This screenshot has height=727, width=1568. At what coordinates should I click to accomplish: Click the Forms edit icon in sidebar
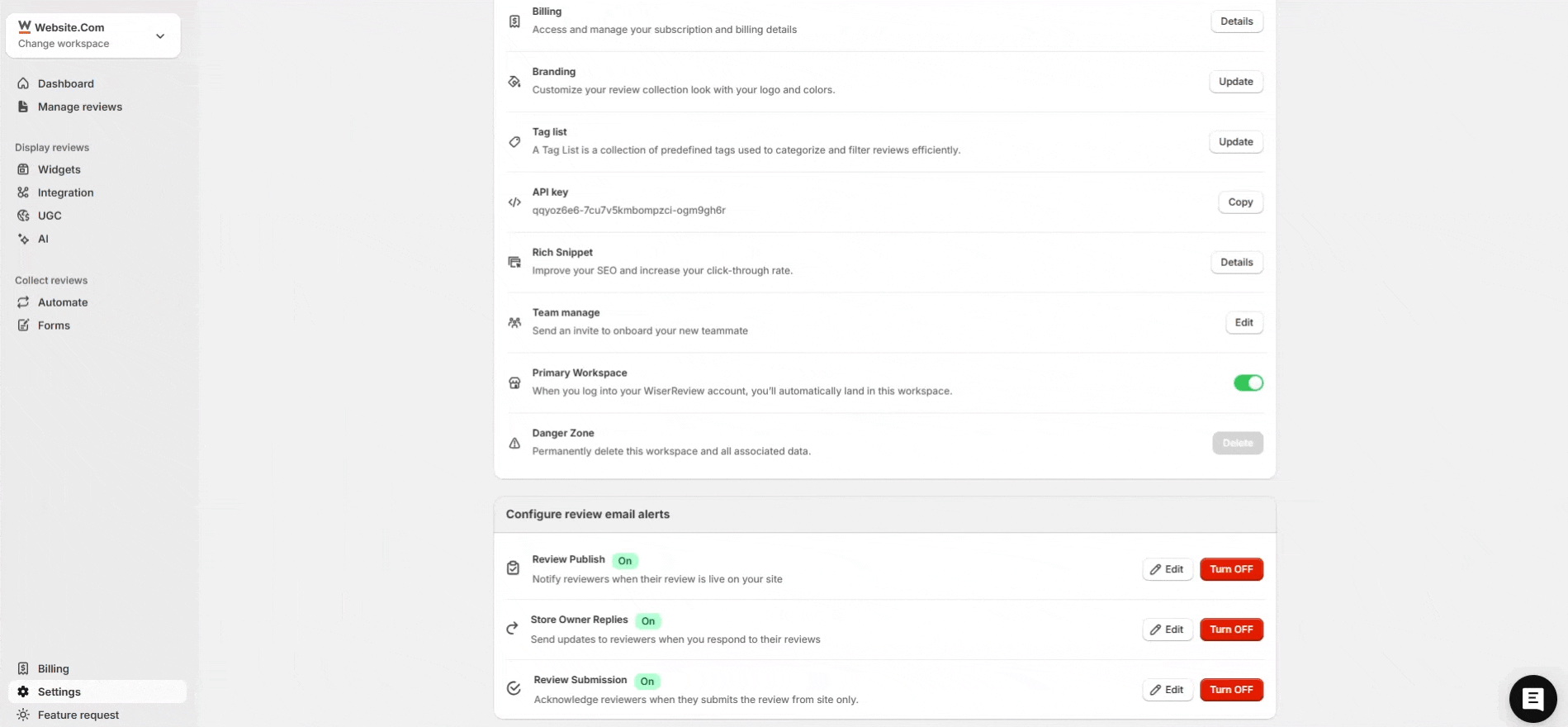coord(23,325)
